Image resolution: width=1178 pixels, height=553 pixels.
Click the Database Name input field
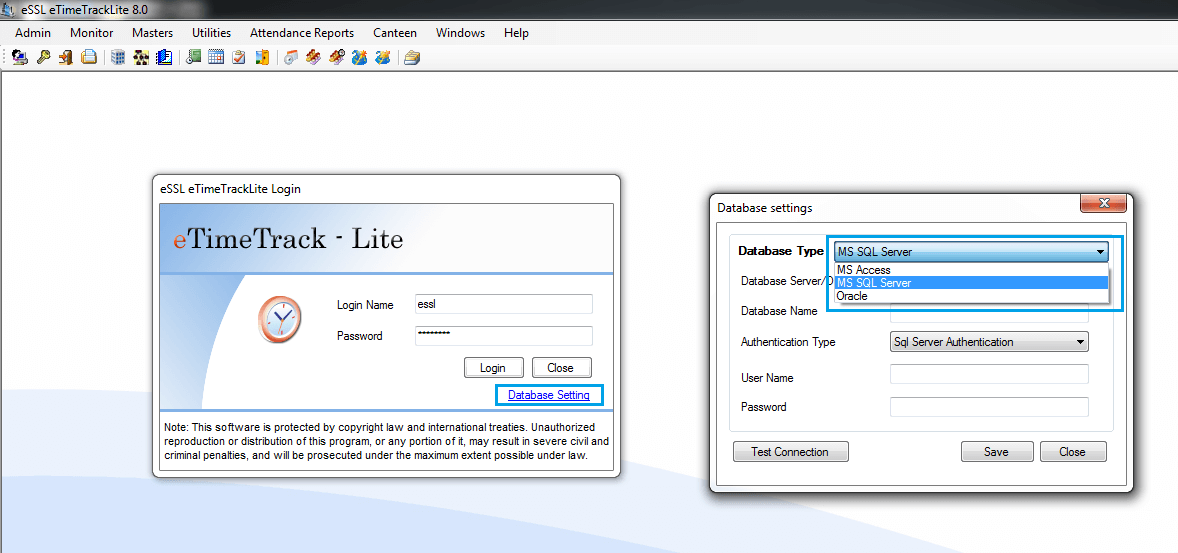(x=989, y=312)
